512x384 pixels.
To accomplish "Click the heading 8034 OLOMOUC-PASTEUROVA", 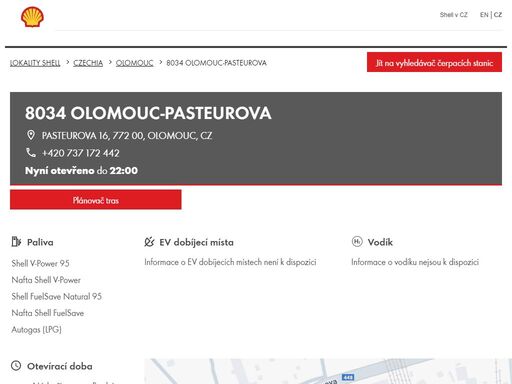I will tap(148, 113).
